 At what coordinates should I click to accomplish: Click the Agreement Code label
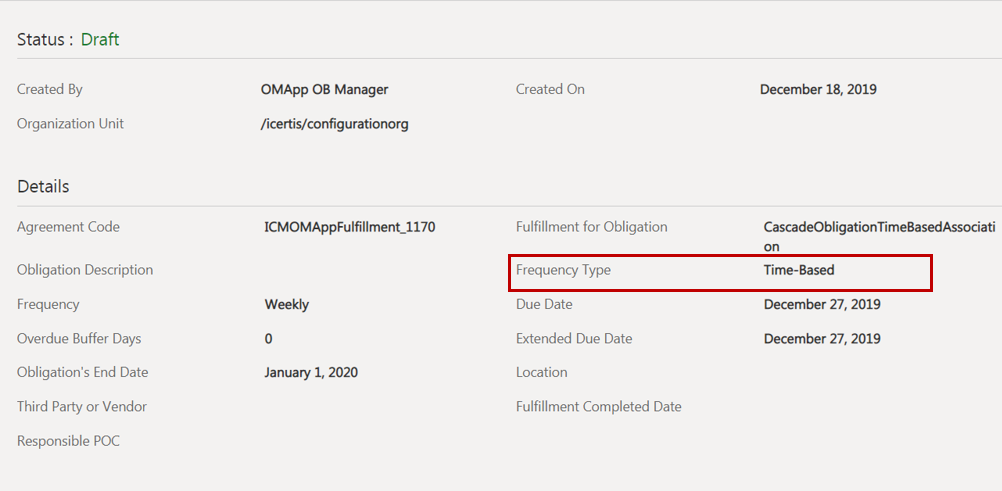click(x=68, y=227)
